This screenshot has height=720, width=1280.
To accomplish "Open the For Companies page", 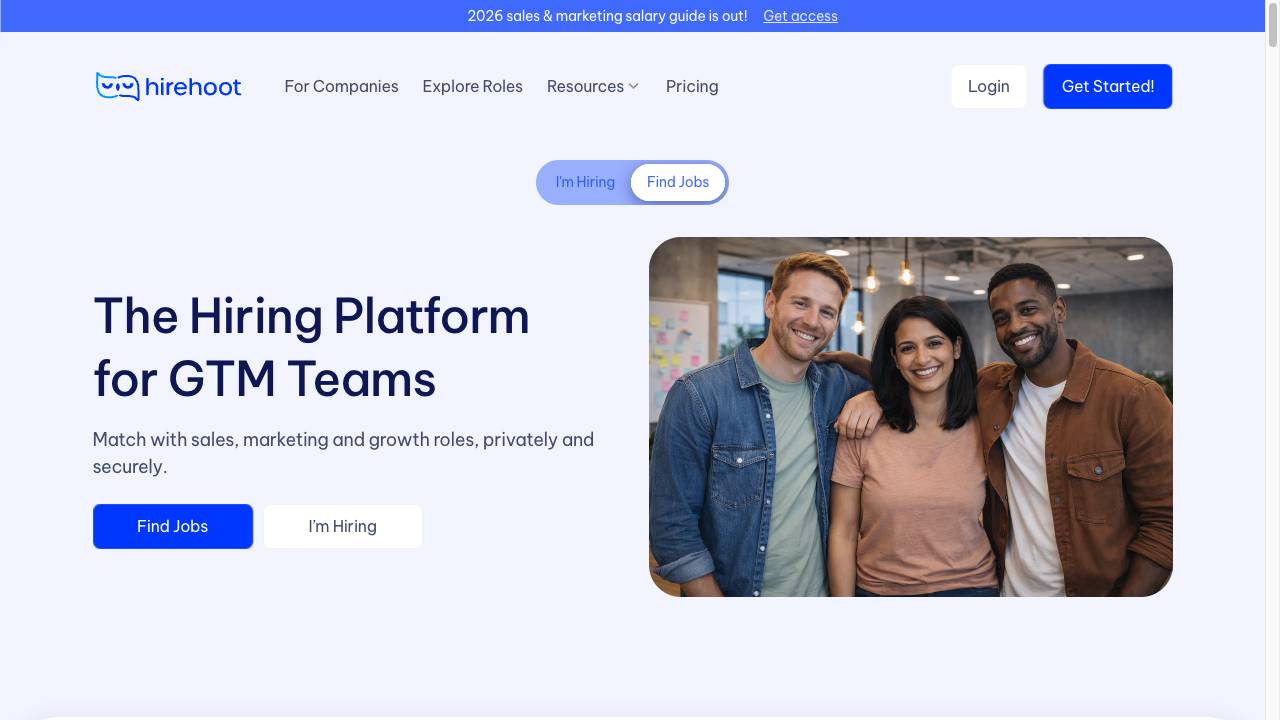I will 341,86.
